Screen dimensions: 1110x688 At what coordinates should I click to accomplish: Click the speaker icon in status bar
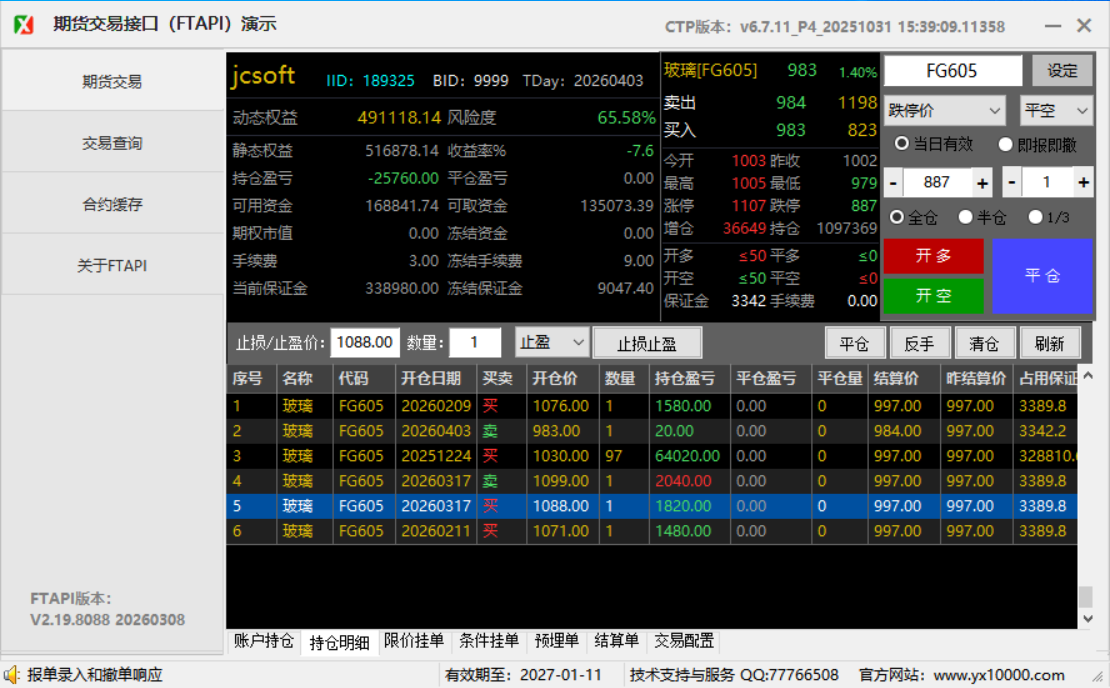pyautogui.click(x=12, y=675)
